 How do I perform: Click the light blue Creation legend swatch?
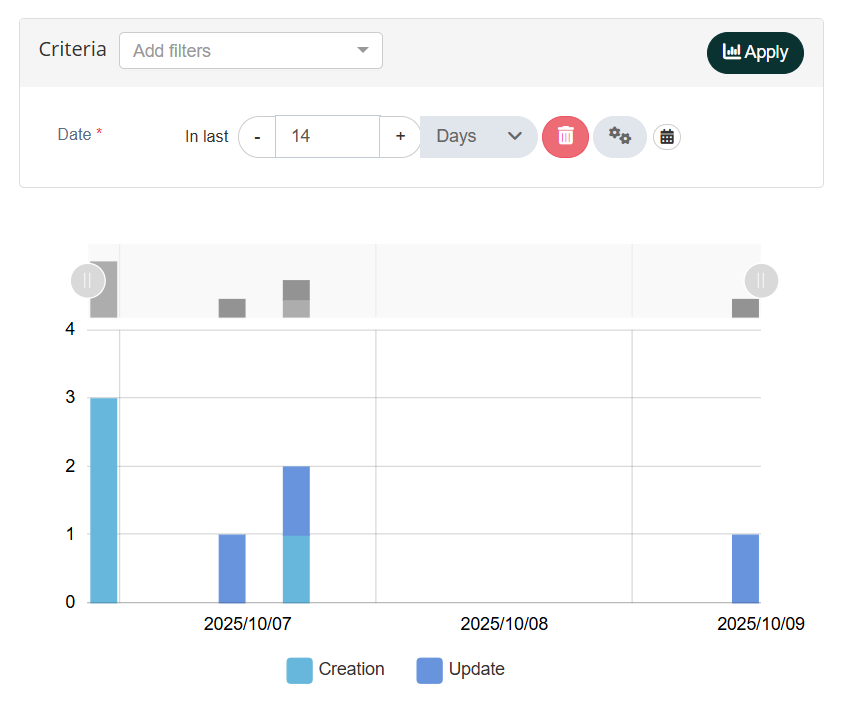coord(299,671)
